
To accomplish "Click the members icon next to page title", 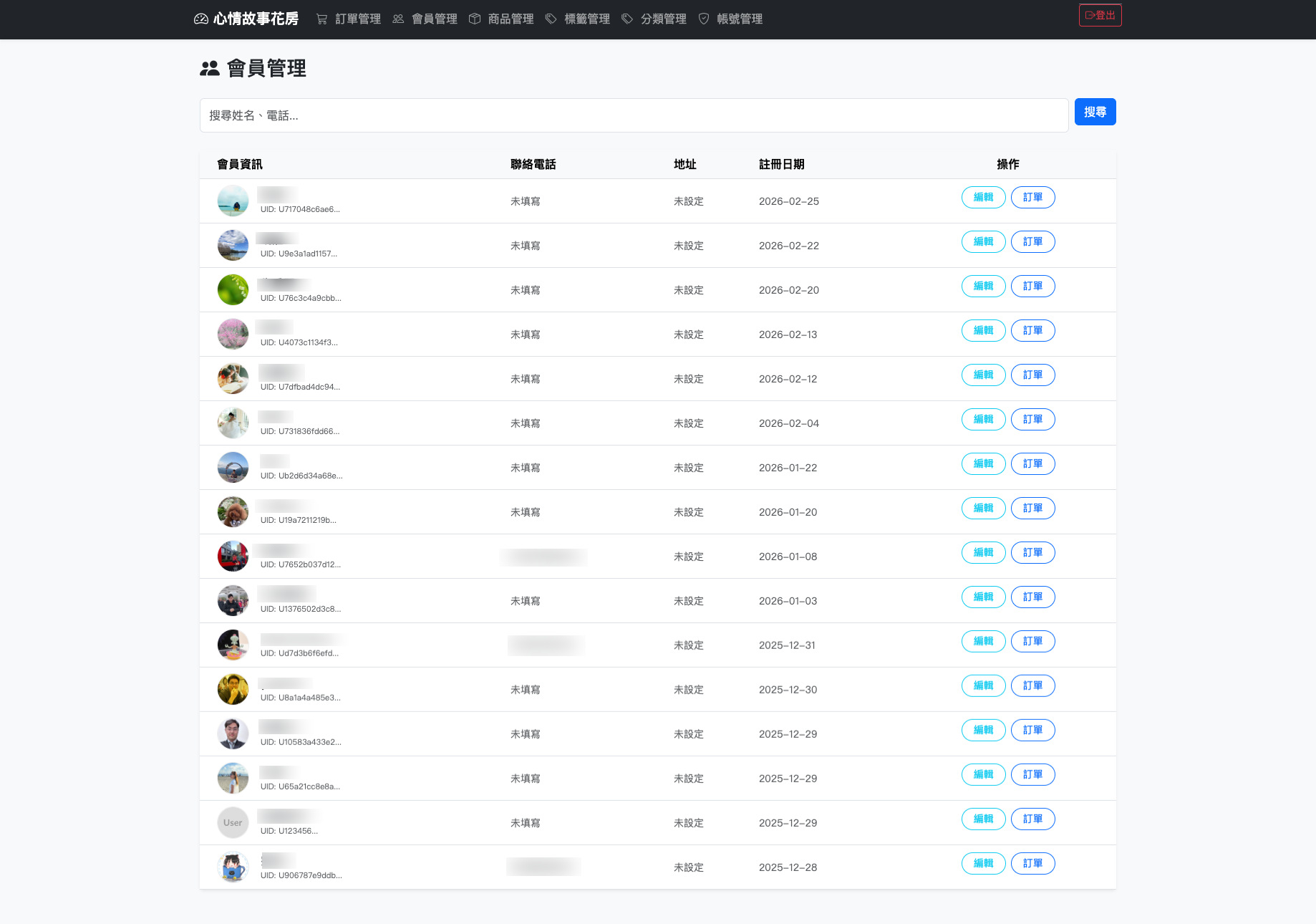I will tap(210, 69).
